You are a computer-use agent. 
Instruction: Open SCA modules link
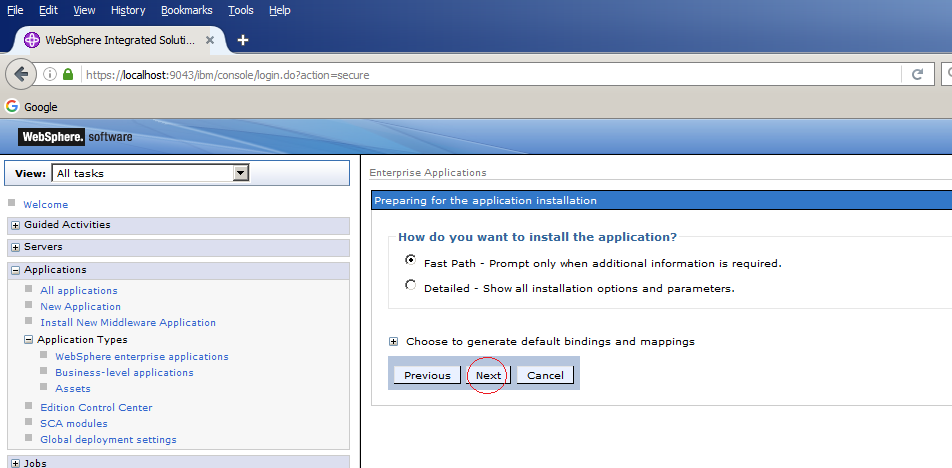(74, 423)
